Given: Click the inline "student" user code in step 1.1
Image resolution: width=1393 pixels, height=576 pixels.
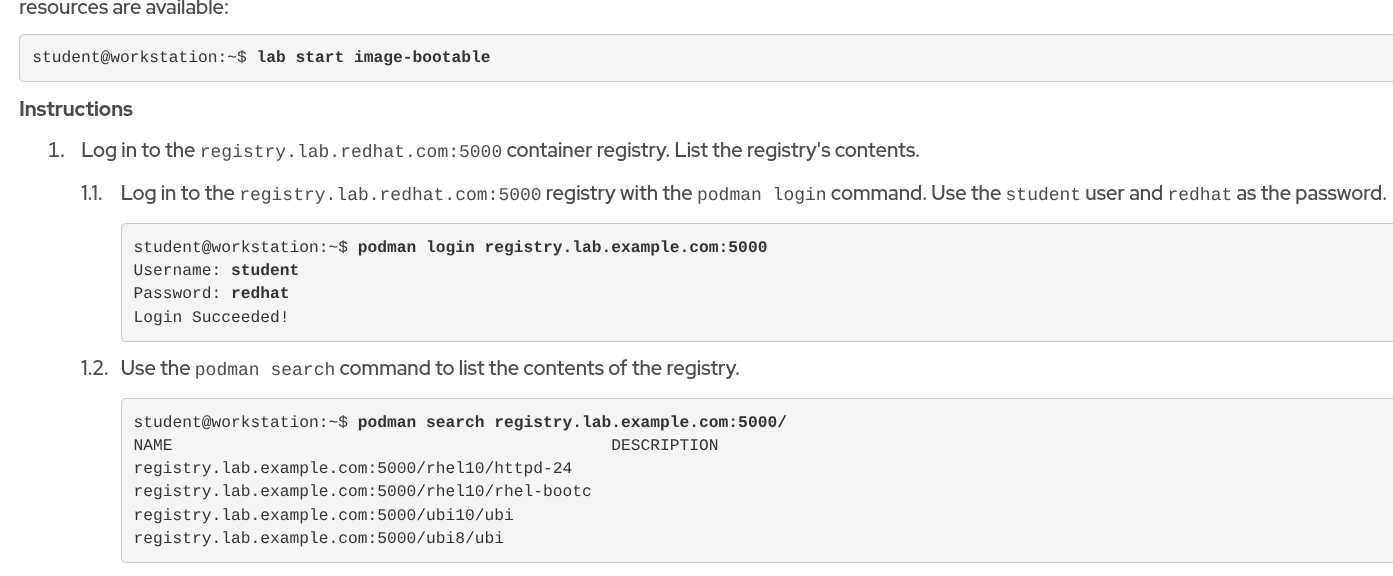Looking at the screenshot, I should click(x=1043, y=194).
